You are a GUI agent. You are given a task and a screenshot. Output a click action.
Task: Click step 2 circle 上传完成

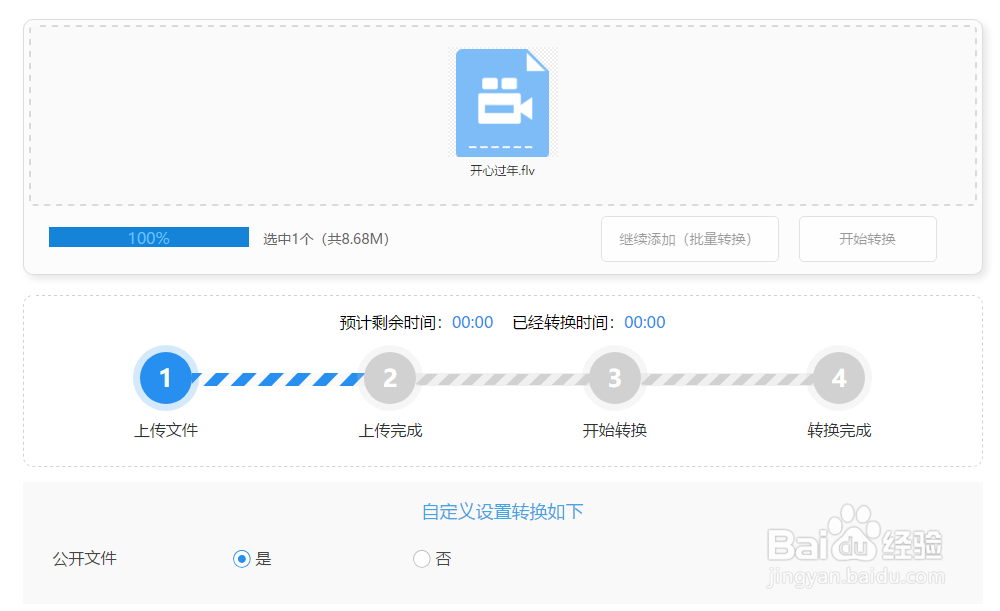tap(390, 378)
